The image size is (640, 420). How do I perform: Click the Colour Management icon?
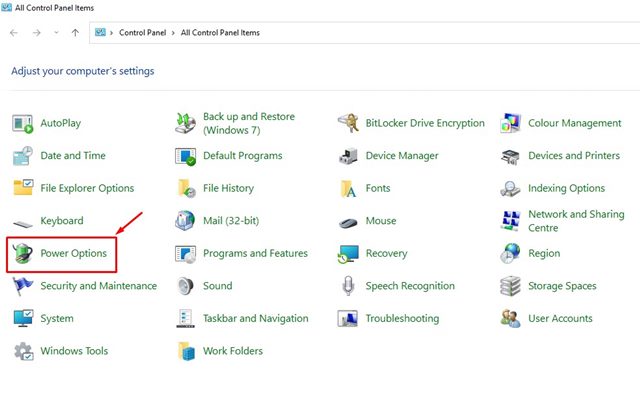click(511, 123)
